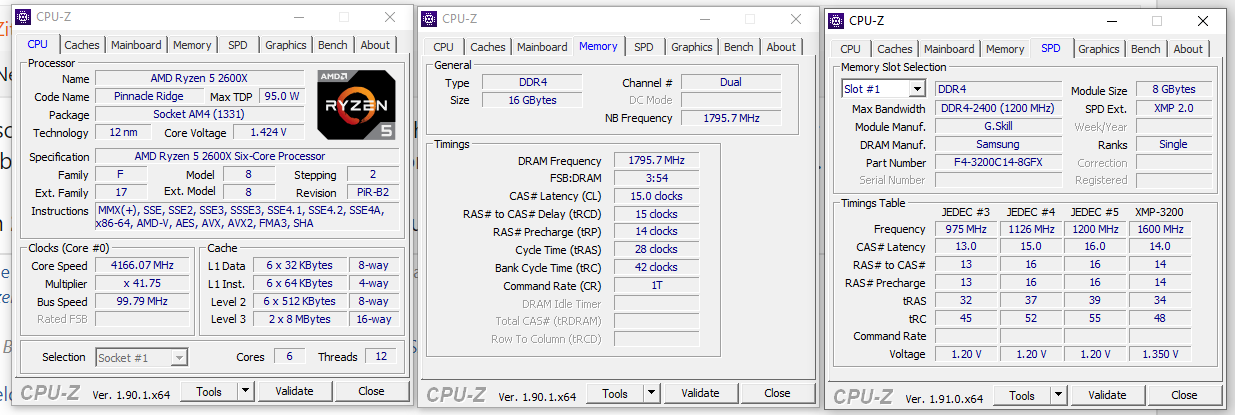Open the Bench tab in the middle window

tap(739, 47)
